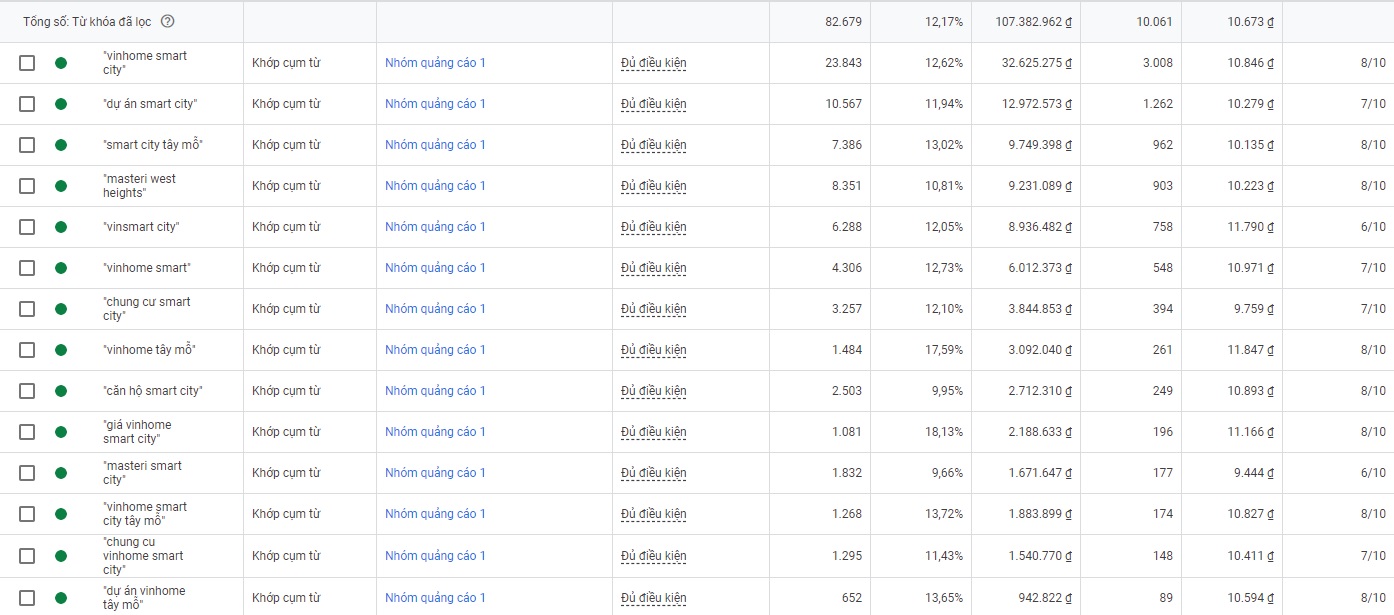Screen dimensions: 1394x615
Task: Open 'Nhóm quảng cáo 1' in "masteri smart city" row
Action: [x=435, y=473]
